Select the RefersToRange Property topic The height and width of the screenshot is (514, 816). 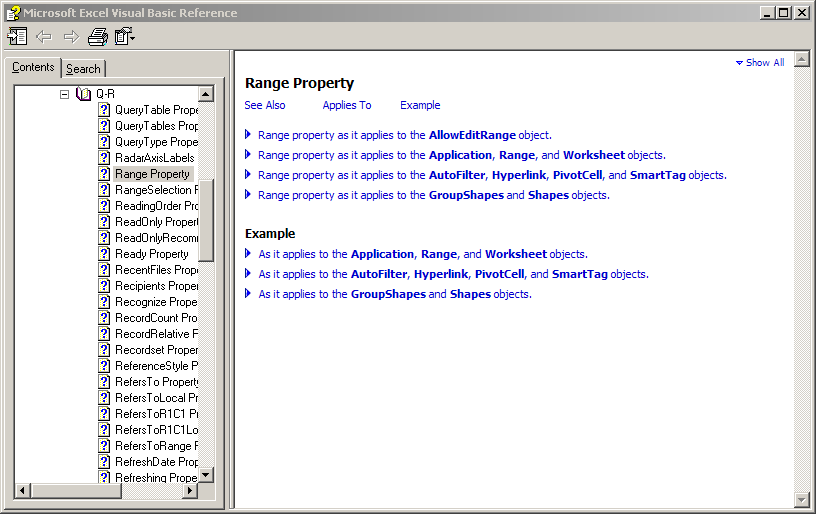tap(156, 446)
